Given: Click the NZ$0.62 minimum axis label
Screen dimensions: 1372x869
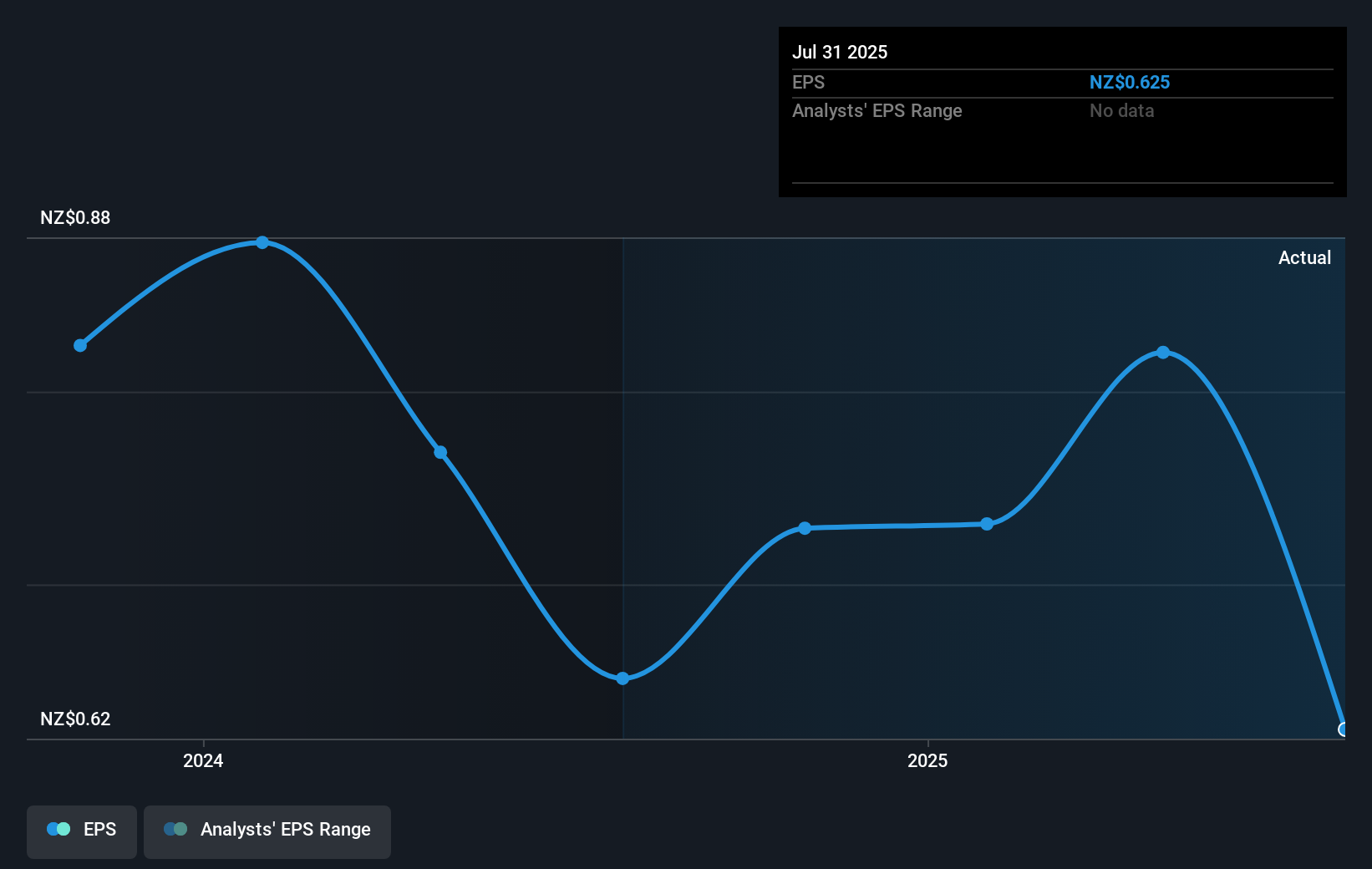Looking at the screenshot, I should tap(74, 719).
